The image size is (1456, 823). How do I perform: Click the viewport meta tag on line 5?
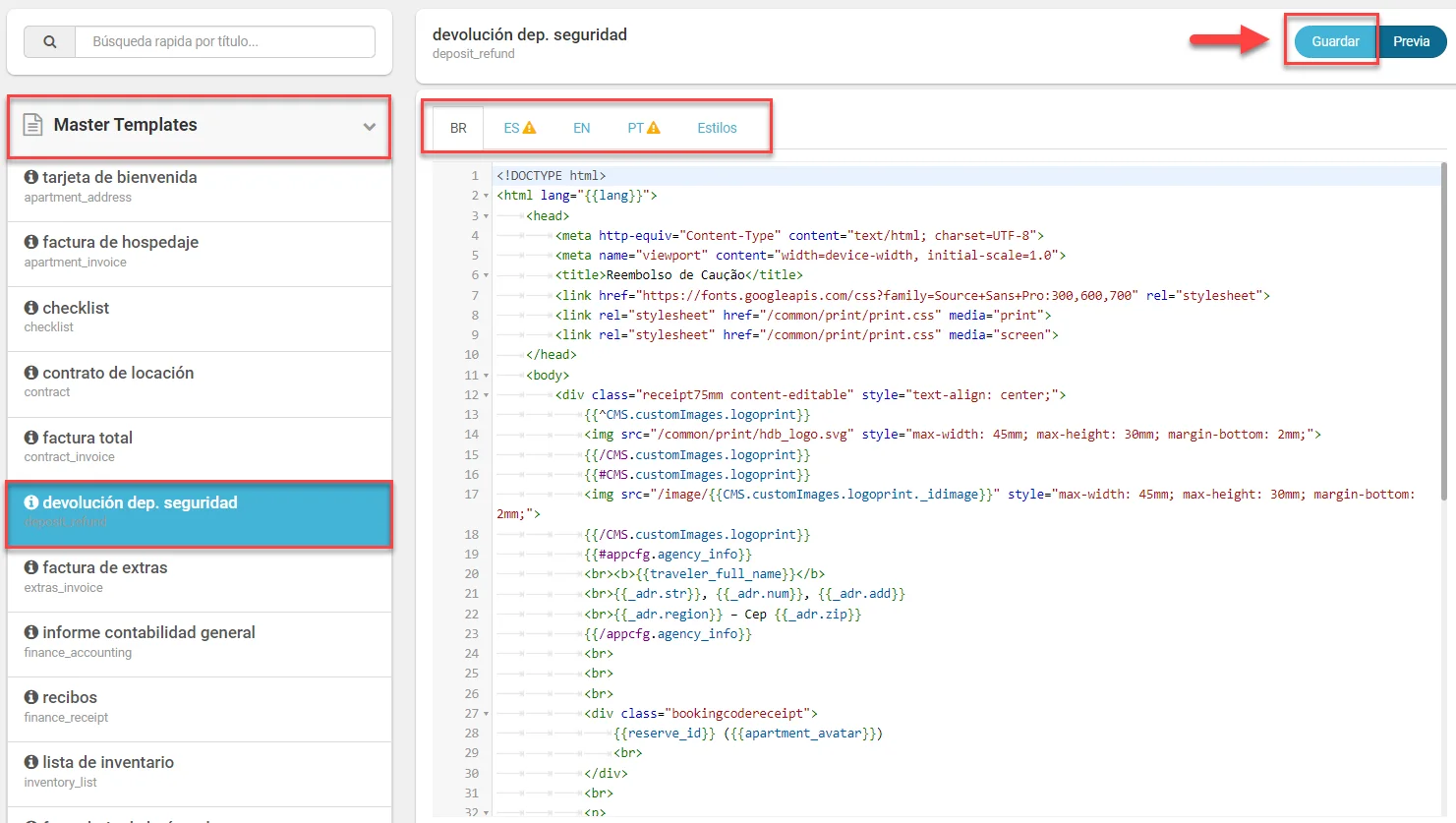click(x=810, y=256)
